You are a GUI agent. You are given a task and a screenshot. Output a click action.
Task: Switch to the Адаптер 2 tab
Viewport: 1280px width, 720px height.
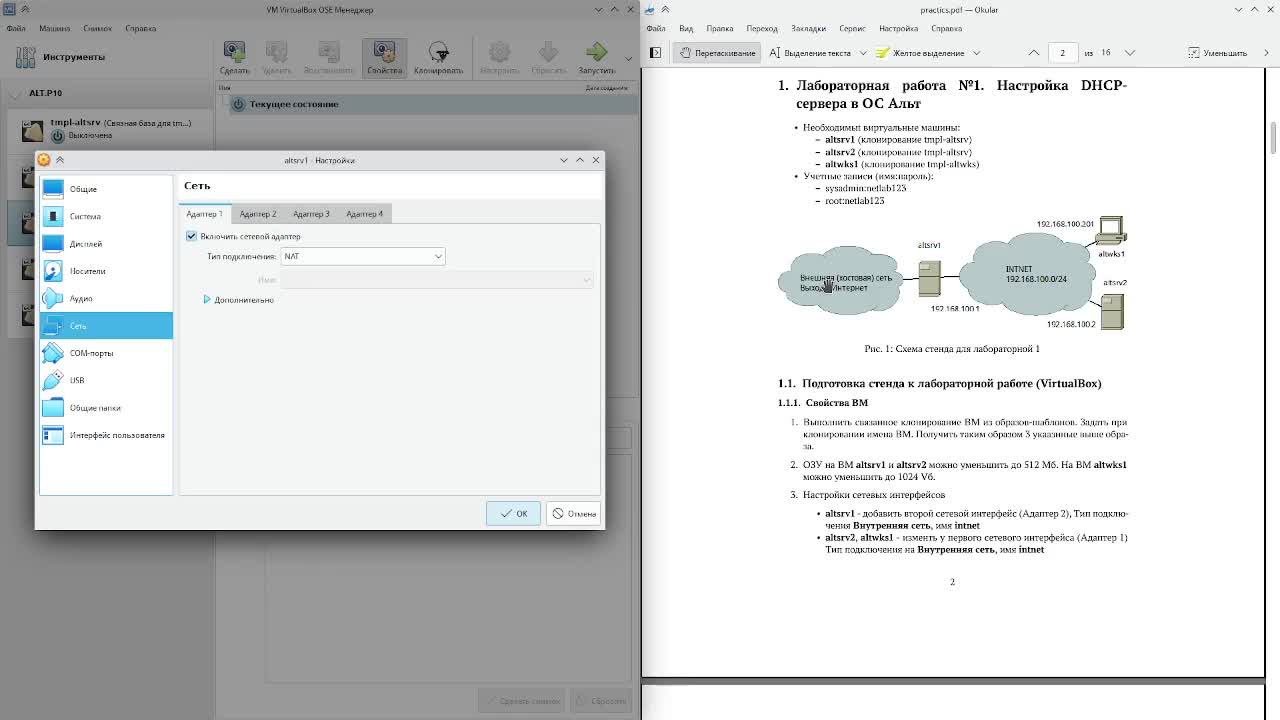[258, 214]
